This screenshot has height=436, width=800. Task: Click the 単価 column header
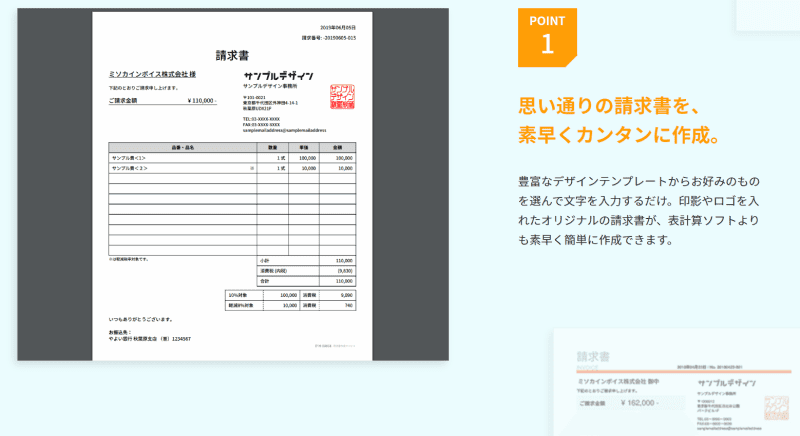click(304, 147)
